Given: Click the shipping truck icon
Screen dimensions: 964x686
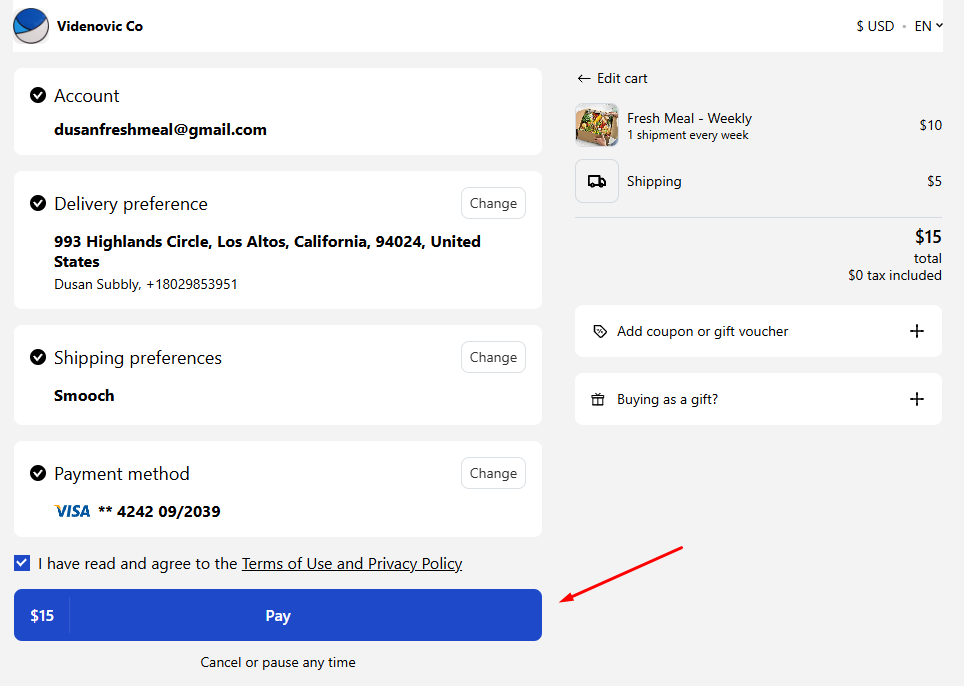Looking at the screenshot, I should click(x=597, y=181).
